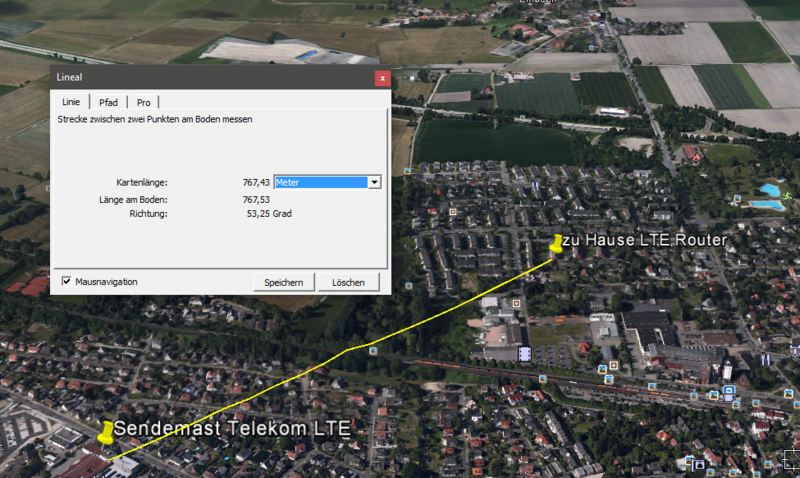Select the Linie tab
The width and height of the screenshot is (800, 478).
(71, 102)
